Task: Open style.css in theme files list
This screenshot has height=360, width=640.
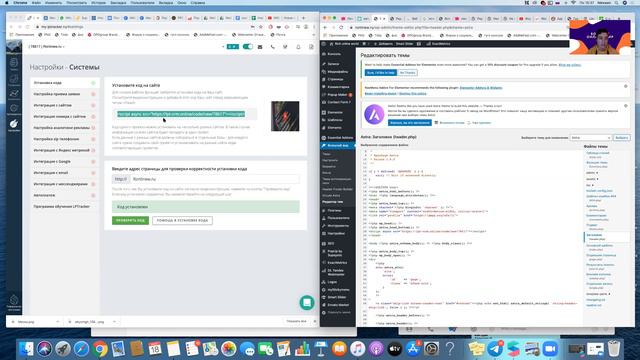Action: click(598, 155)
